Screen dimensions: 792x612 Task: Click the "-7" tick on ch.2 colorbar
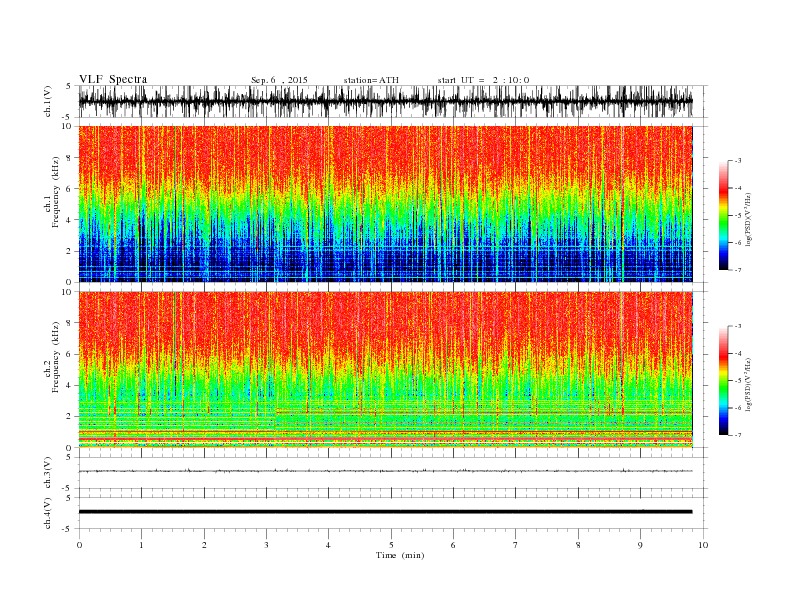point(737,435)
